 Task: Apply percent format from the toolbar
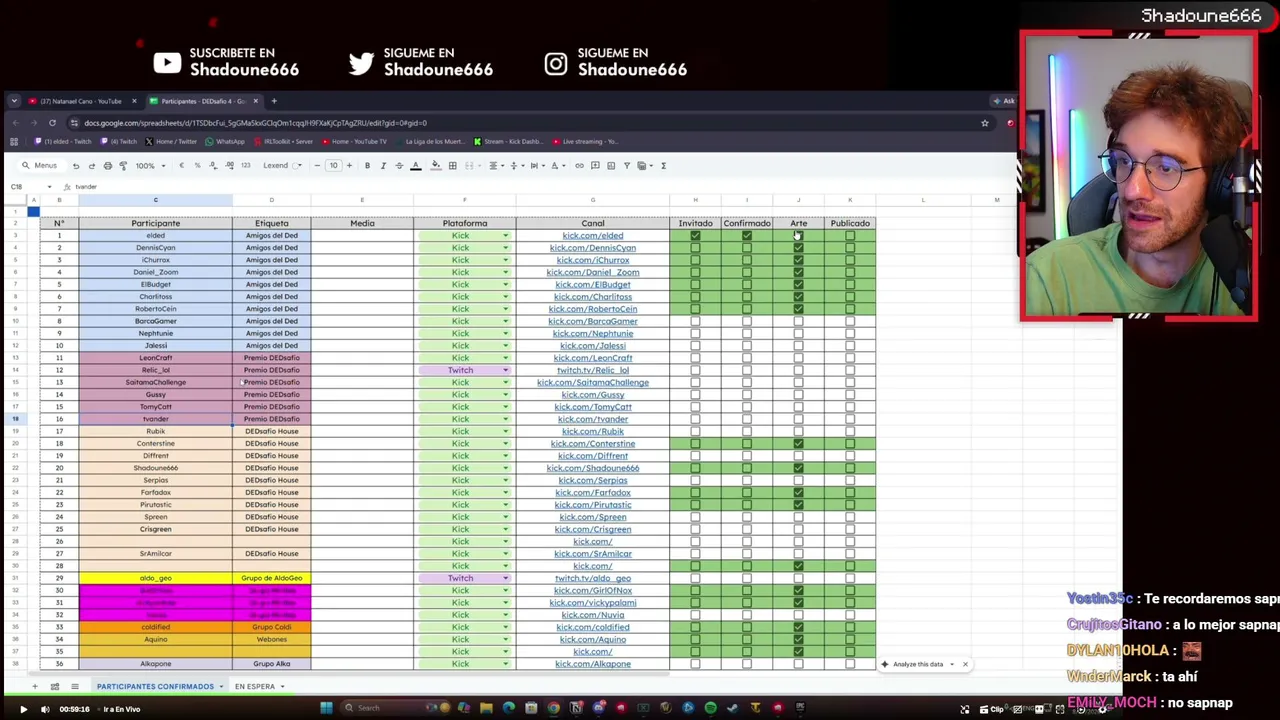click(197, 166)
